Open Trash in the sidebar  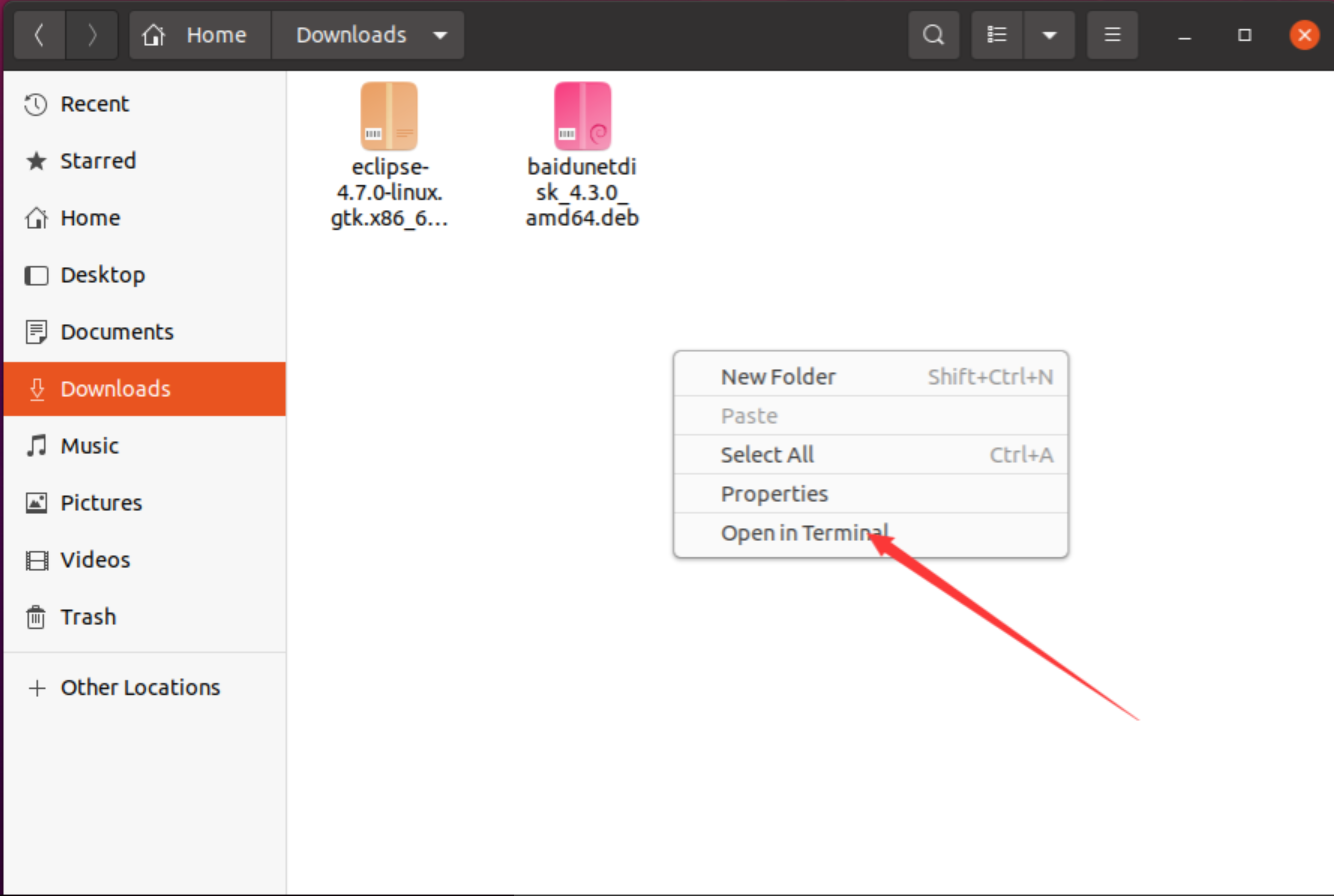(x=144, y=617)
